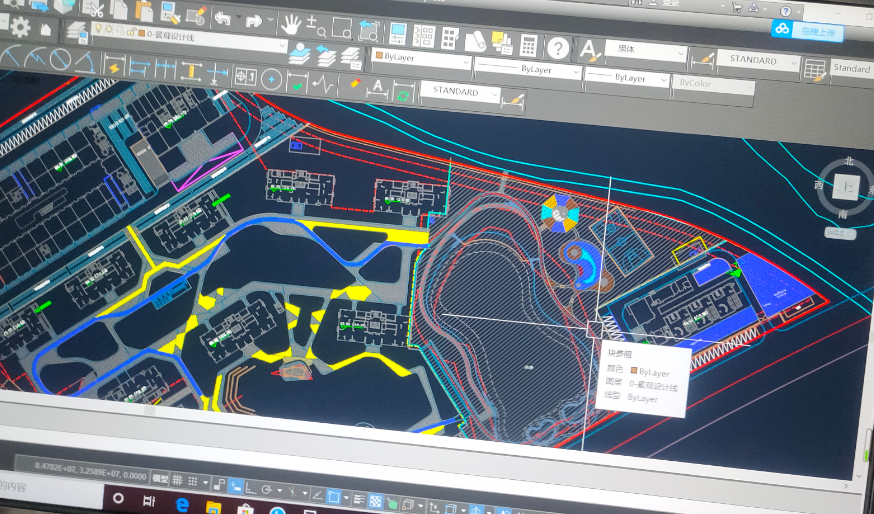
Task: Open STANDARD dimension style dropdown in top row
Action: [x=759, y=60]
